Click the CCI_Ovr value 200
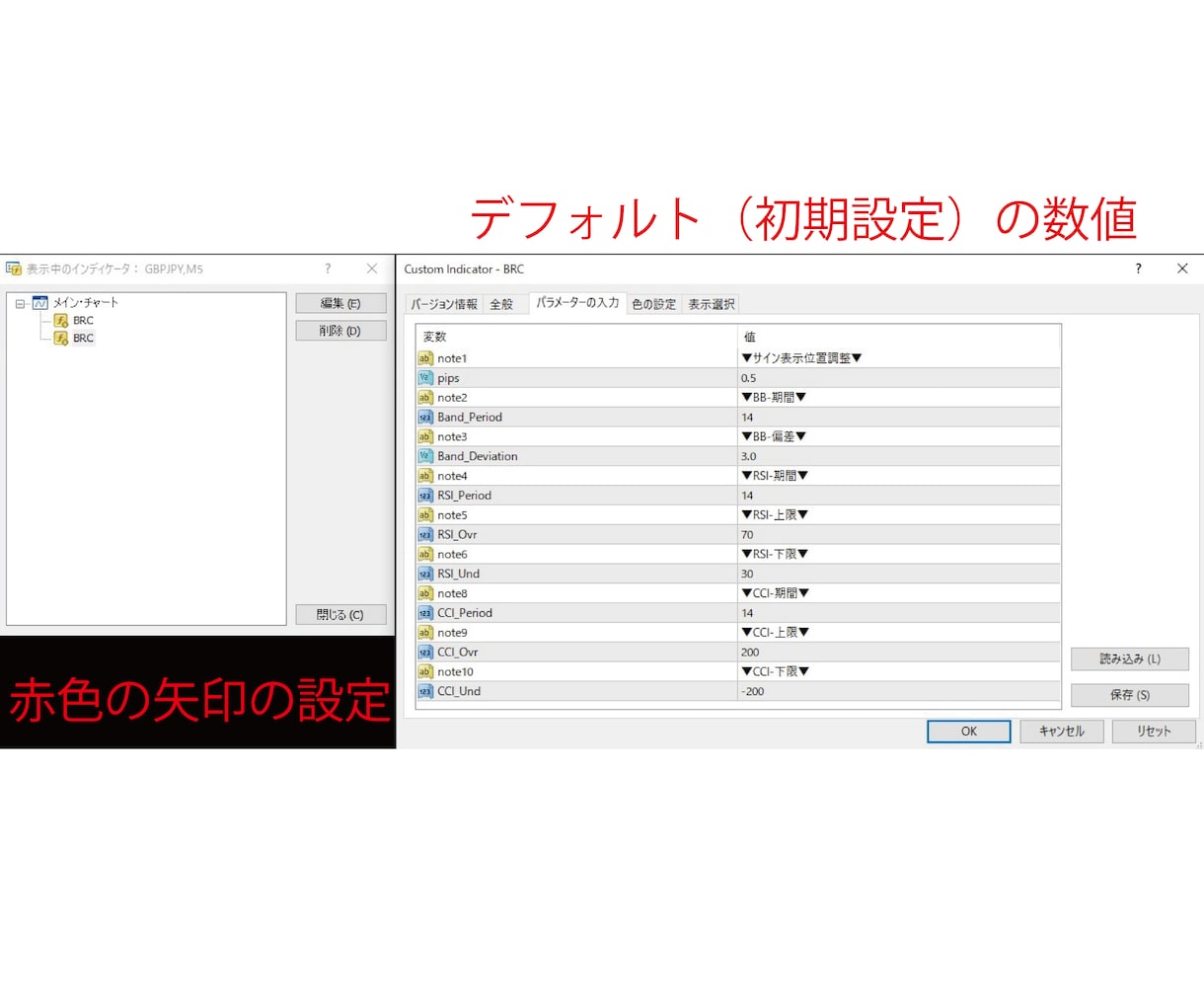Viewport: 1204px width, 1003px height. pos(750,653)
